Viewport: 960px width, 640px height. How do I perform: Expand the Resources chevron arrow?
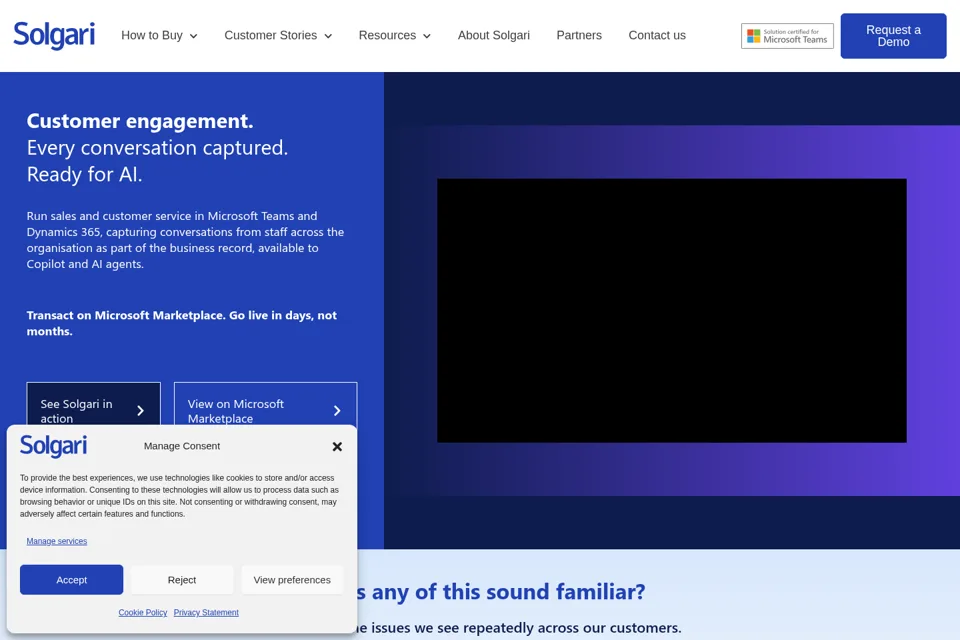(x=427, y=36)
